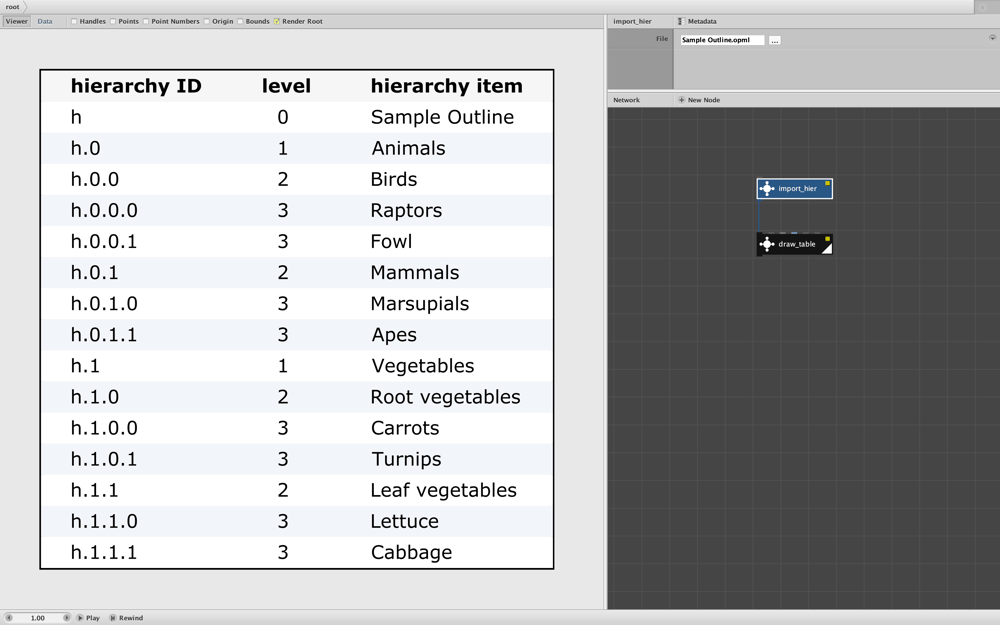Click the 'Turnips' row item

click(406, 460)
